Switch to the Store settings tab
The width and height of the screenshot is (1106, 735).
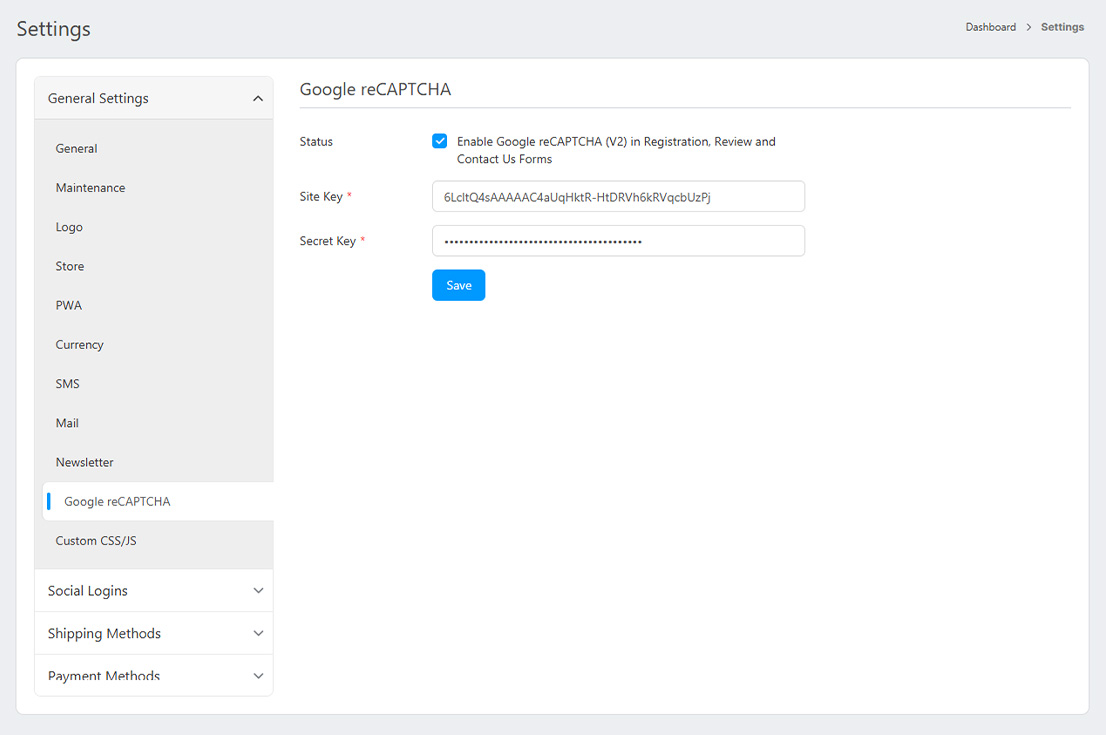coord(70,266)
